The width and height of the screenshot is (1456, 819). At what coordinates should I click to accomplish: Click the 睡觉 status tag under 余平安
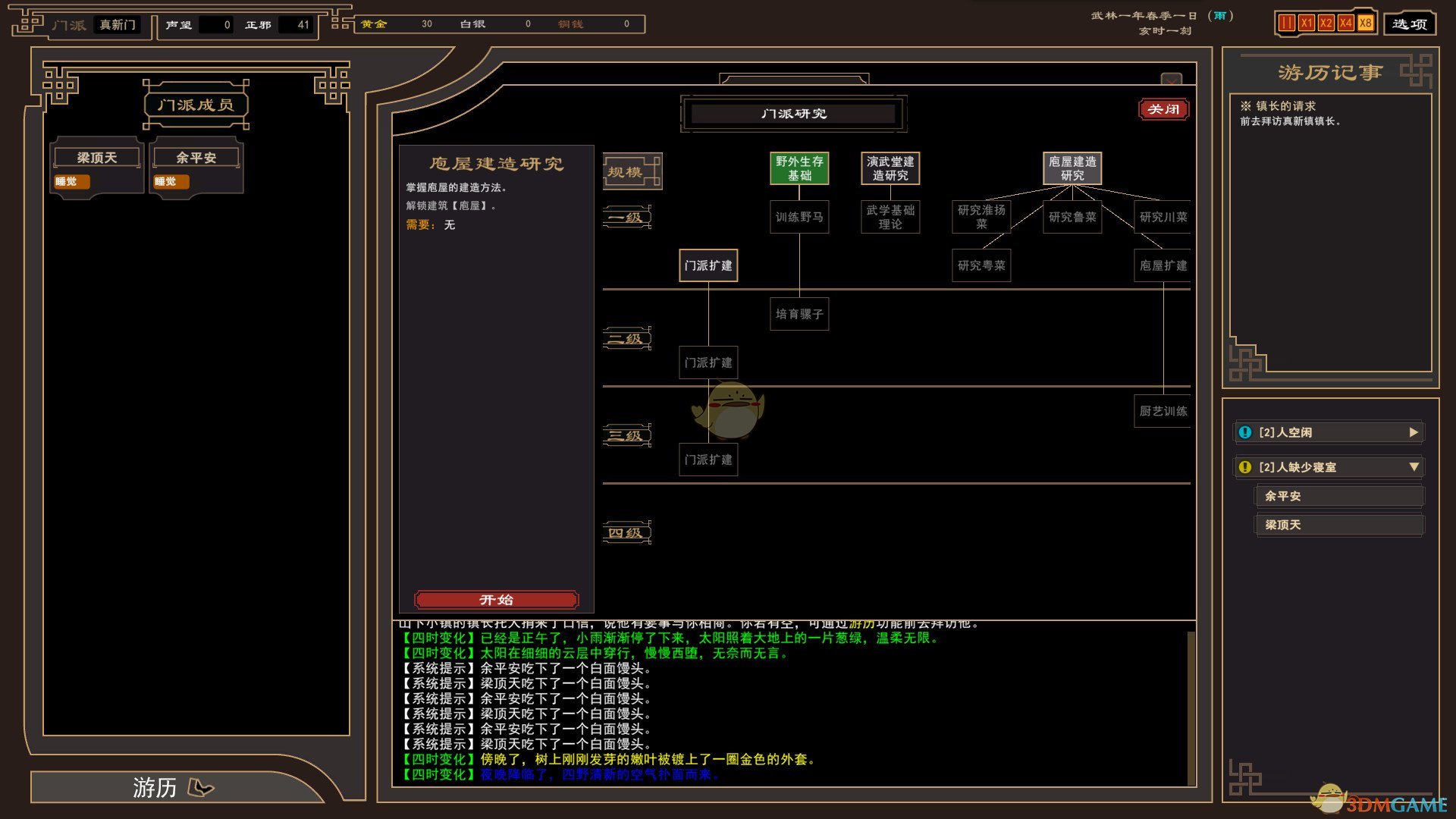click(x=171, y=182)
